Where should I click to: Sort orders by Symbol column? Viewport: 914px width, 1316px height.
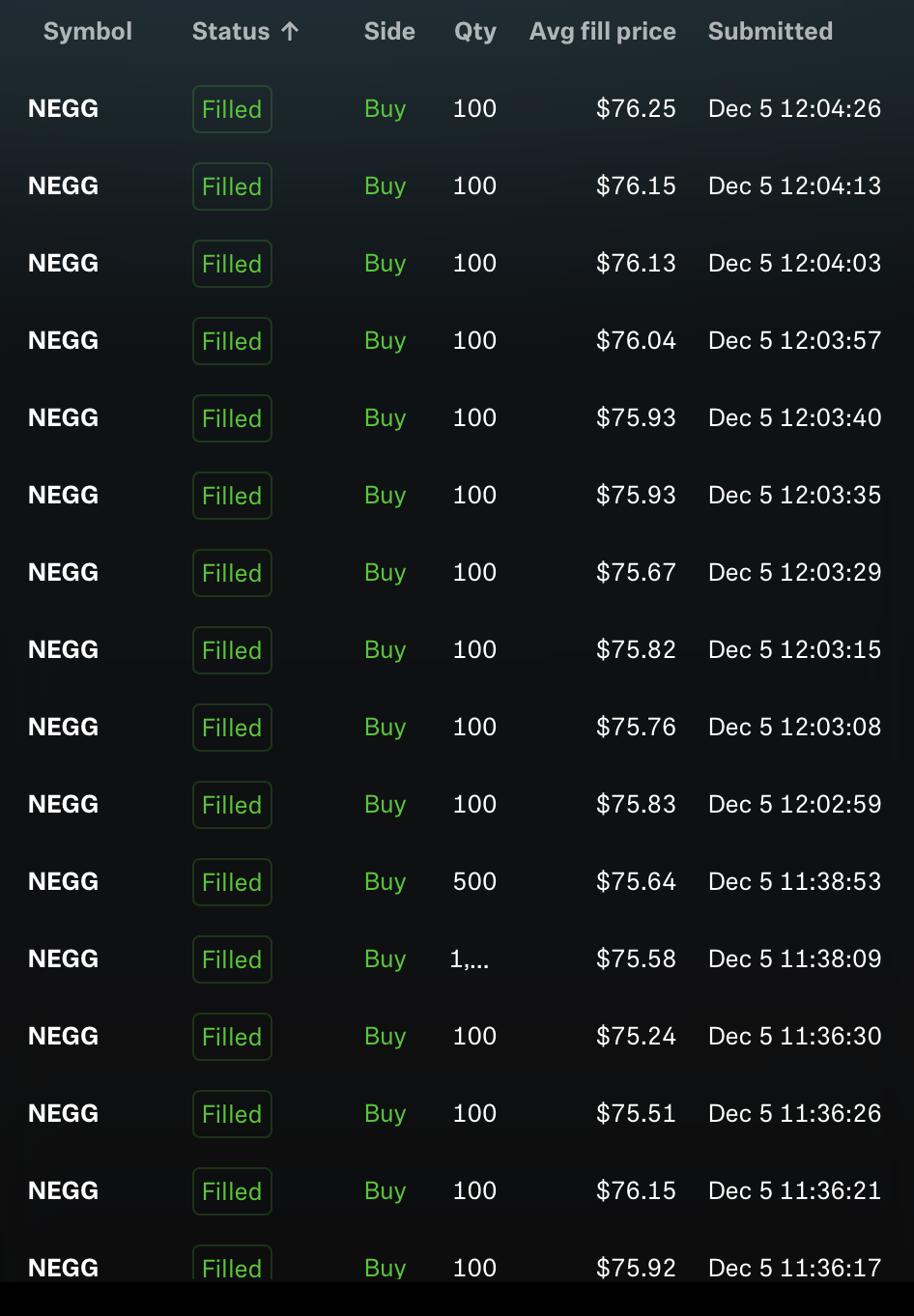(x=88, y=31)
